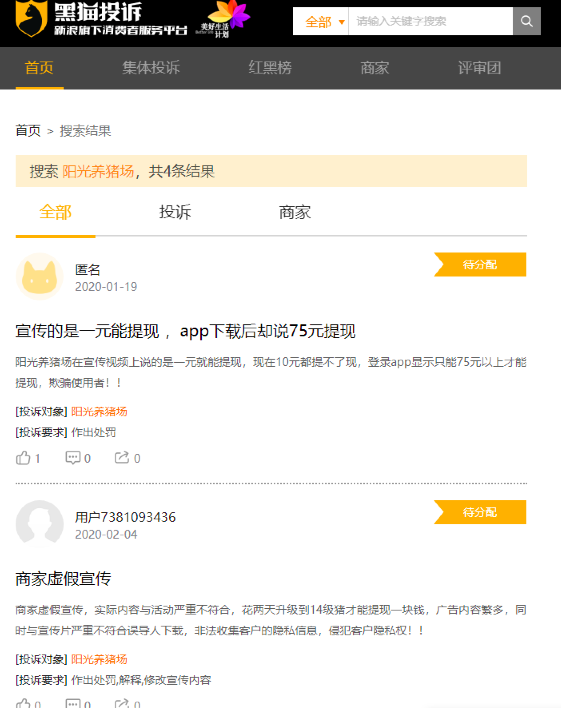Select the 商家 results tab
This screenshot has height=708, width=561.
tap(295, 212)
